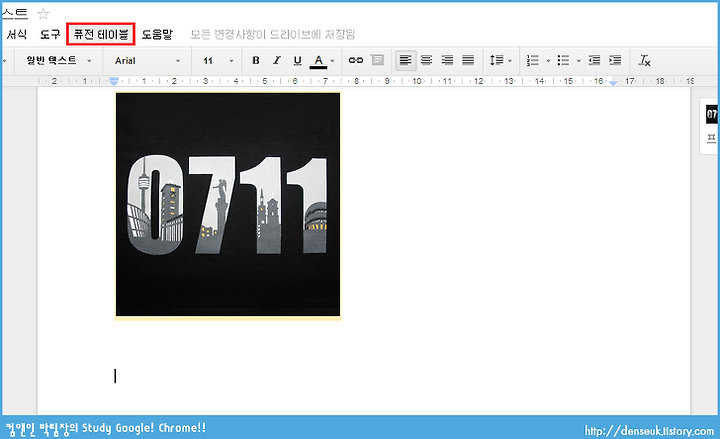Expand numbered list options arrow
Screen dimensions: 720x439
coord(548,61)
